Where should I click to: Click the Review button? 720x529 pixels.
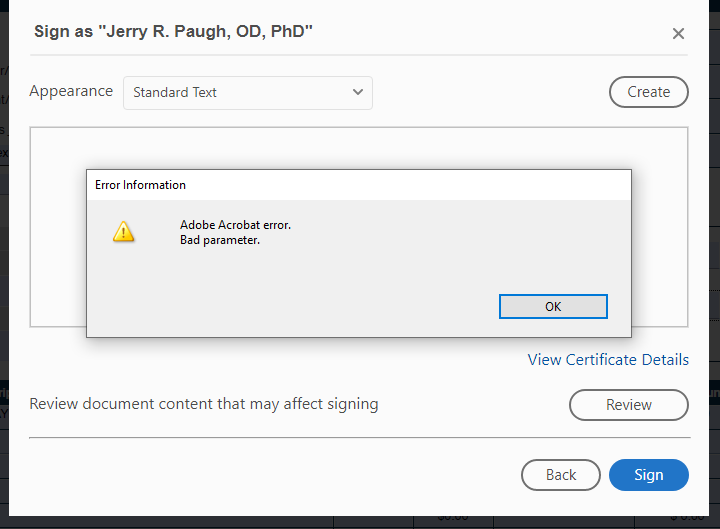click(x=628, y=405)
